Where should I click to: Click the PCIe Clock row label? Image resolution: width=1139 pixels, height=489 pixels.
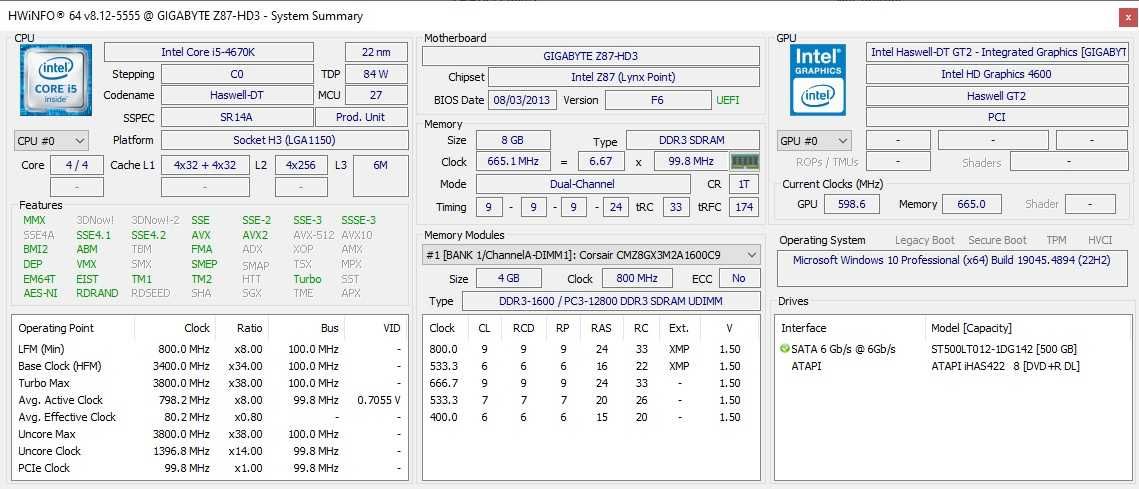tap(44, 468)
